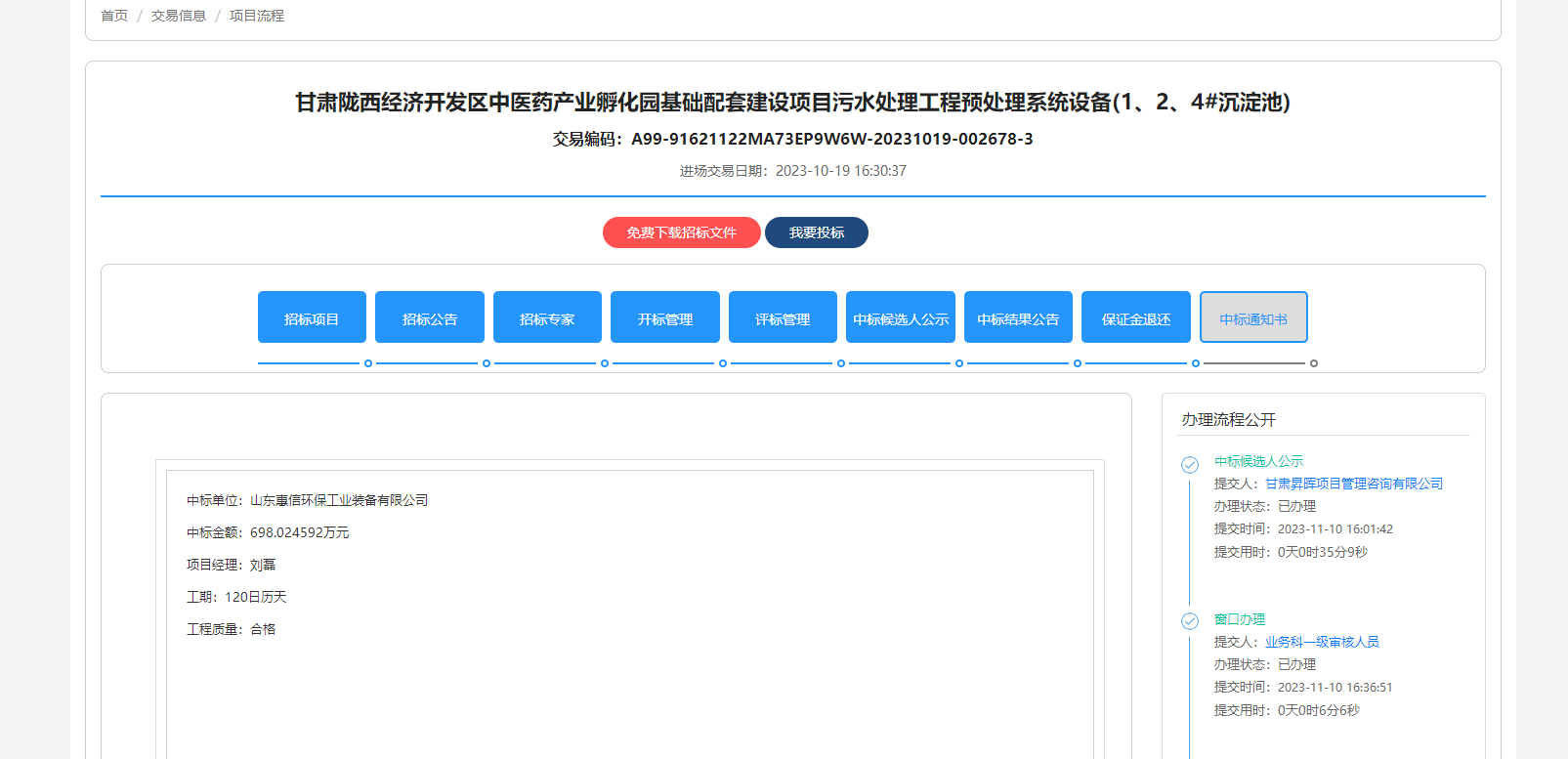Click the green 窗口办理 timeline heading

(x=1239, y=619)
